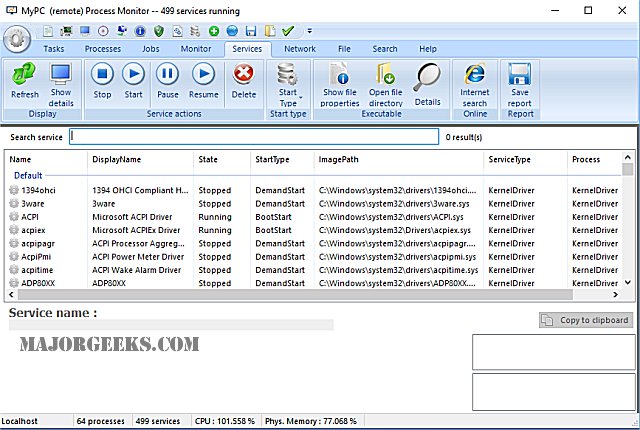Open the Help ribbon tab

click(428, 49)
